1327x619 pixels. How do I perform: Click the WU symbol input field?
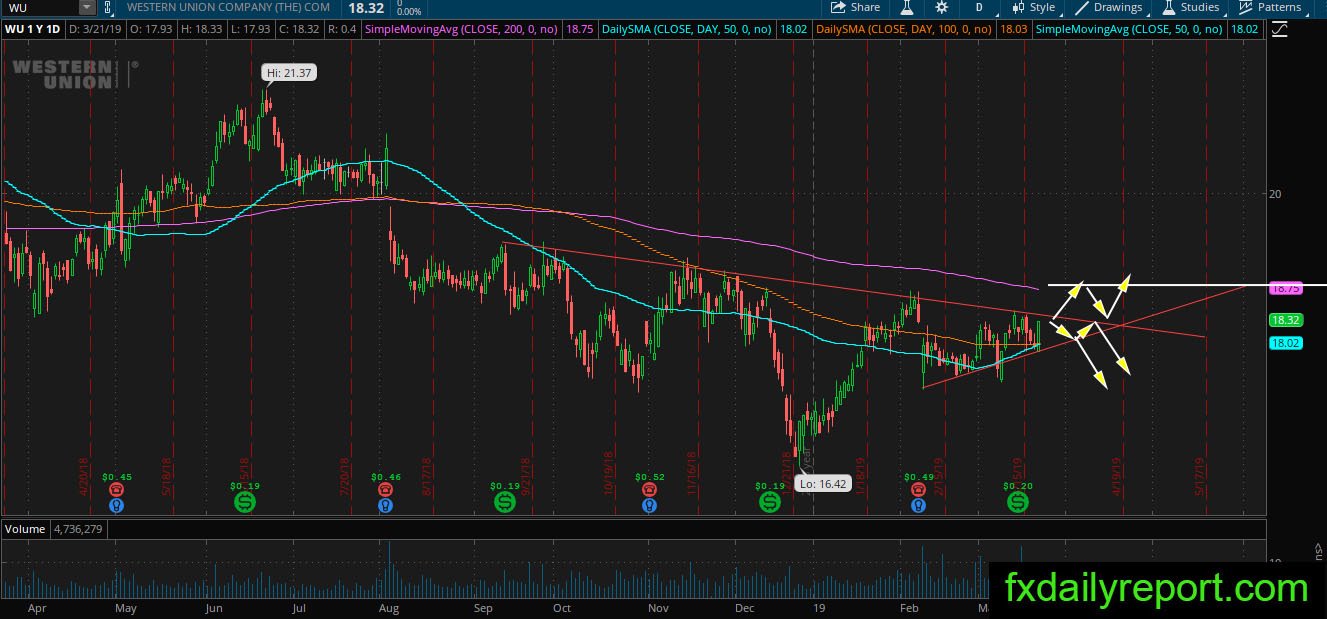[40, 7]
